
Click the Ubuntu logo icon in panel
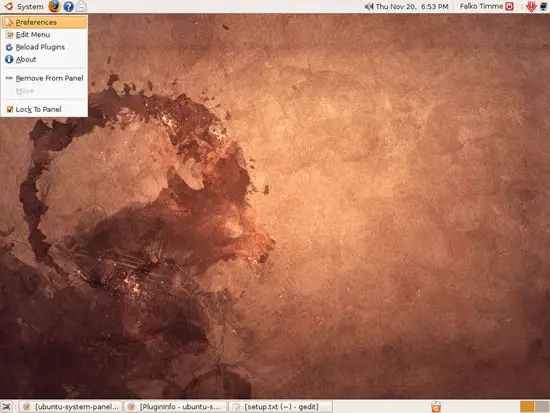point(8,6)
